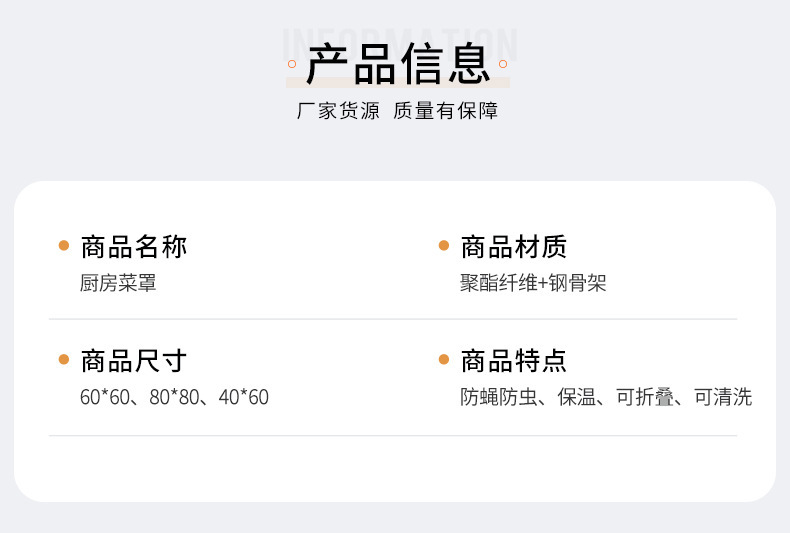Click the orange bullet beside 商品尺寸
The height and width of the screenshot is (533, 790).
pyautogui.click(x=64, y=359)
